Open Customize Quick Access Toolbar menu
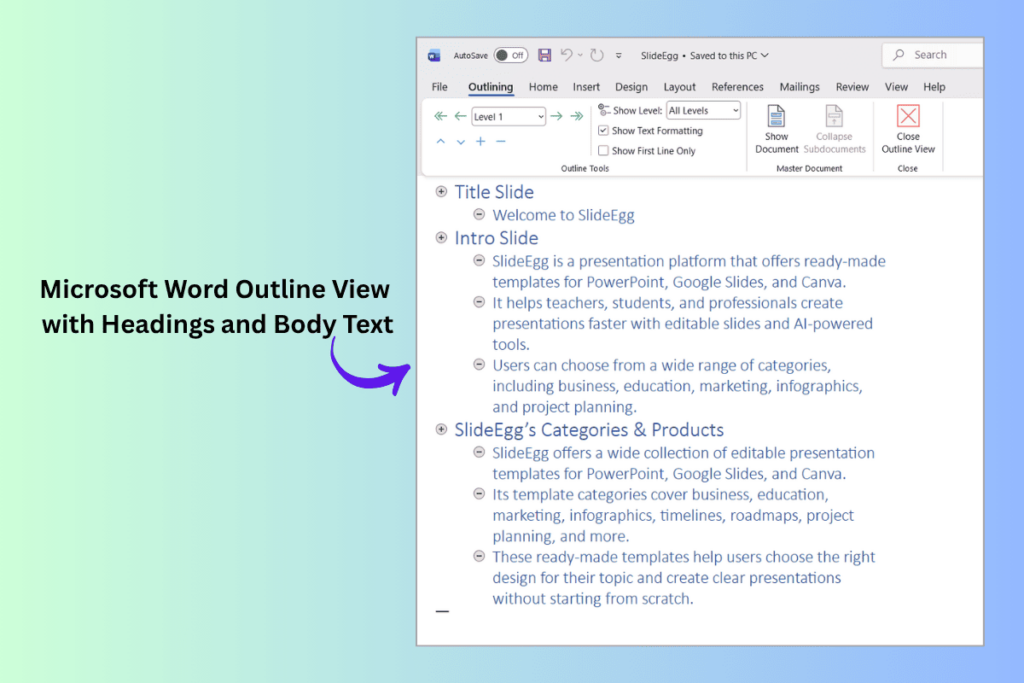Viewport: 1024px width, 683px height. (618, 56)
